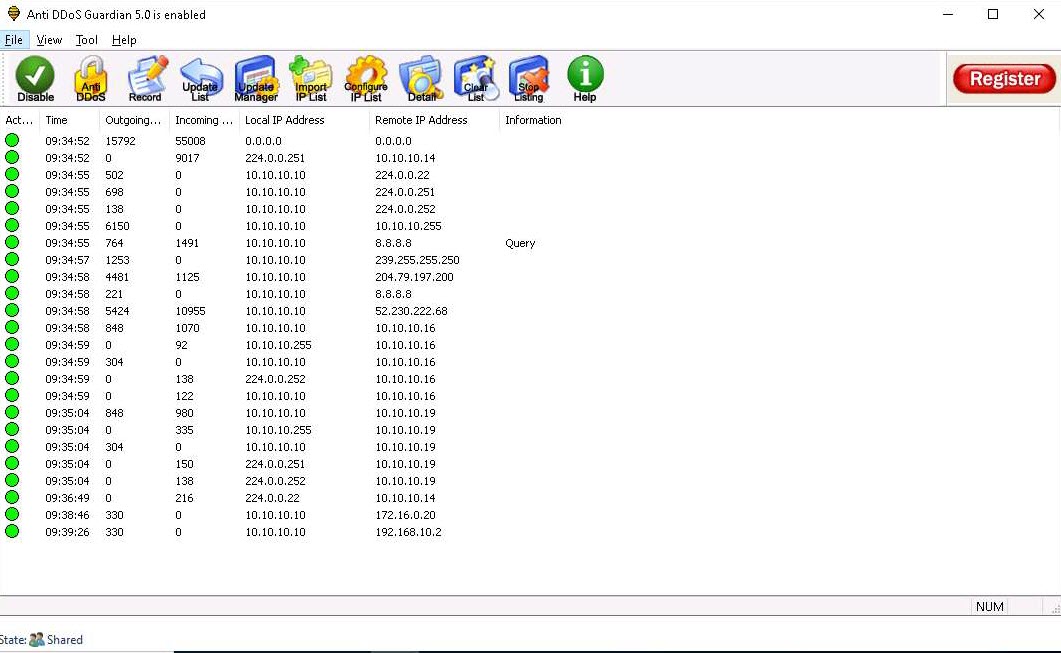
Task: Select incoming value 55008
Action: [190, 141]
